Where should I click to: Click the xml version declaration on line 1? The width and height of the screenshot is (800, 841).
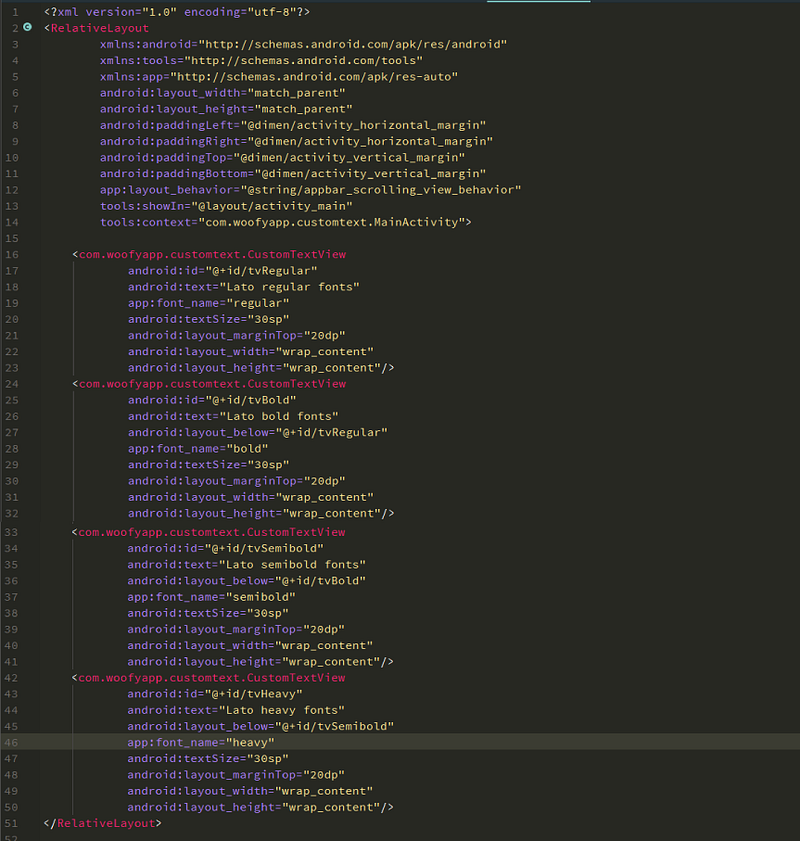(x=177, y=12)
